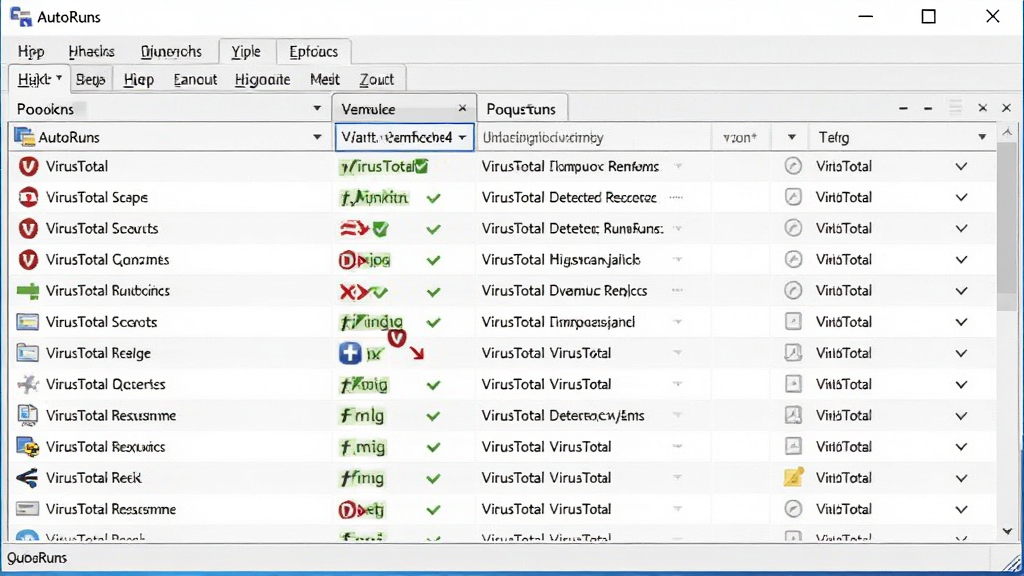This screenshot has height=576, width=1024.
Task: Click the yellow note icon in Reek row
Action: (x=793, y=477)
